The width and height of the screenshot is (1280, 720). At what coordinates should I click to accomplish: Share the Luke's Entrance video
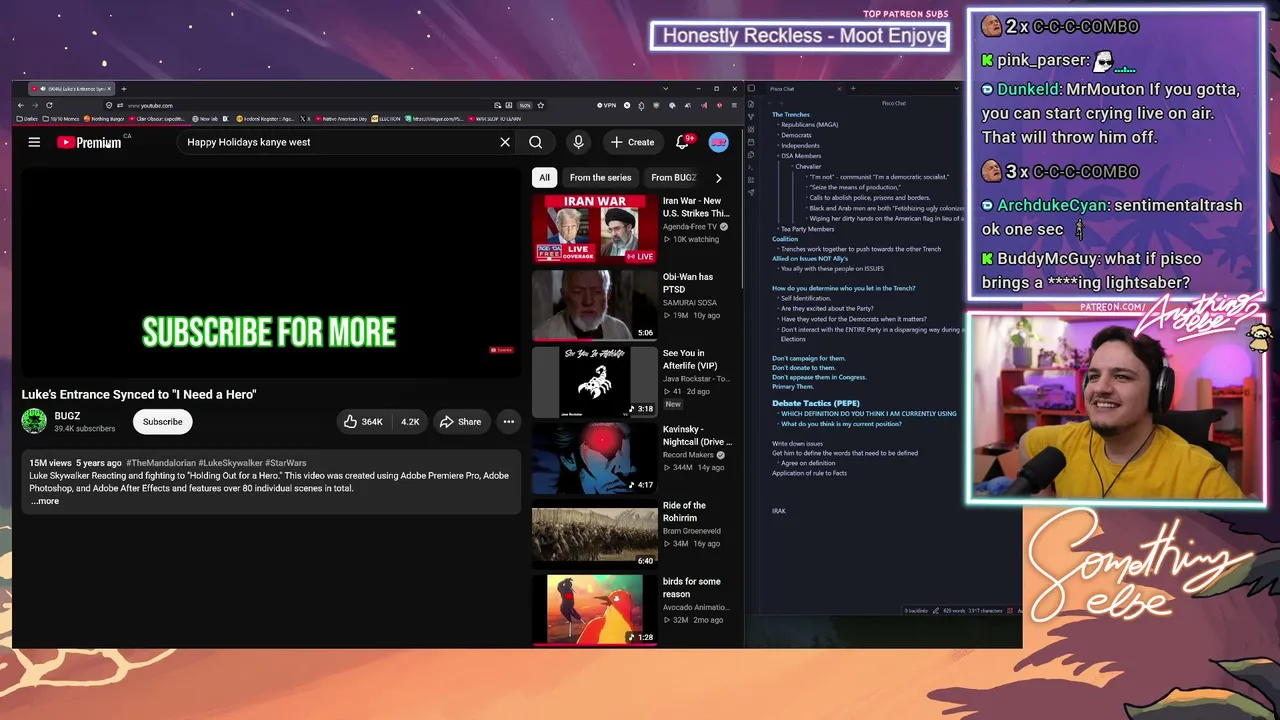460,422
